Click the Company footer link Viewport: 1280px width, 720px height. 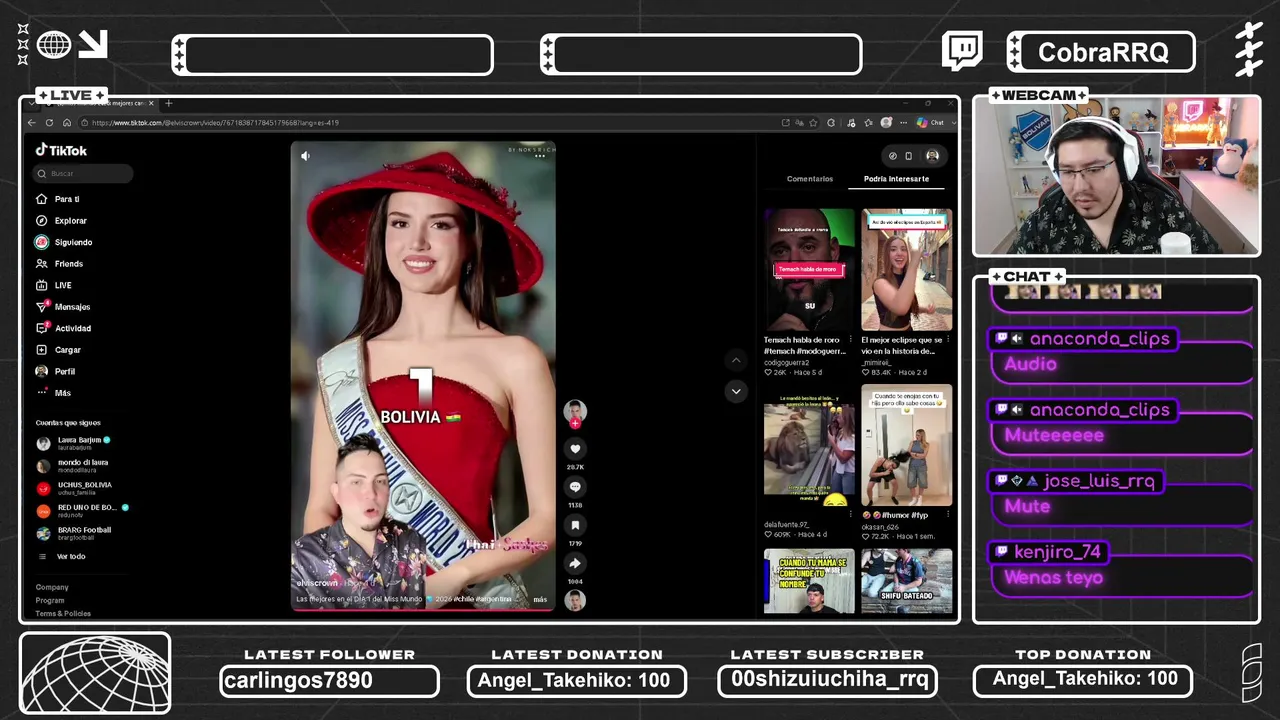pyautogui.click(x=52, y=588)
